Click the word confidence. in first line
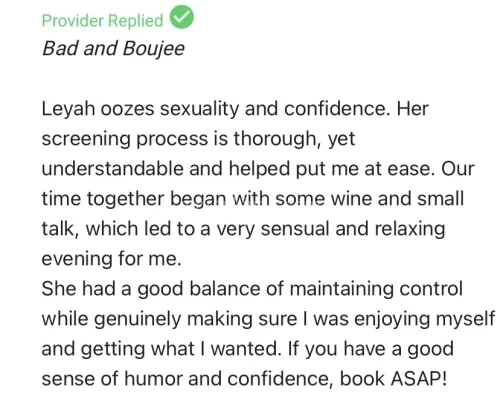 click(x=337, y=109)
